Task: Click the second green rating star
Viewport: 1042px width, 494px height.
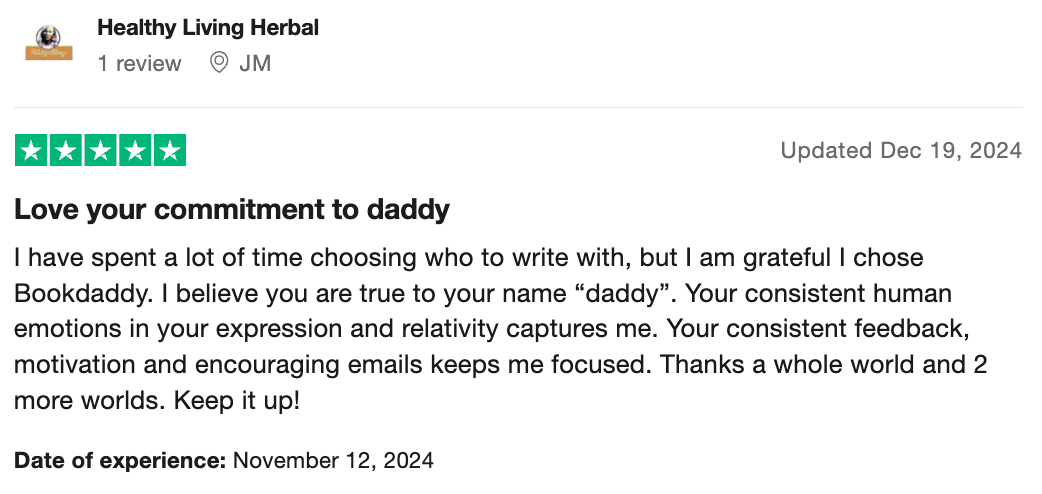Action: coord(66,151)
